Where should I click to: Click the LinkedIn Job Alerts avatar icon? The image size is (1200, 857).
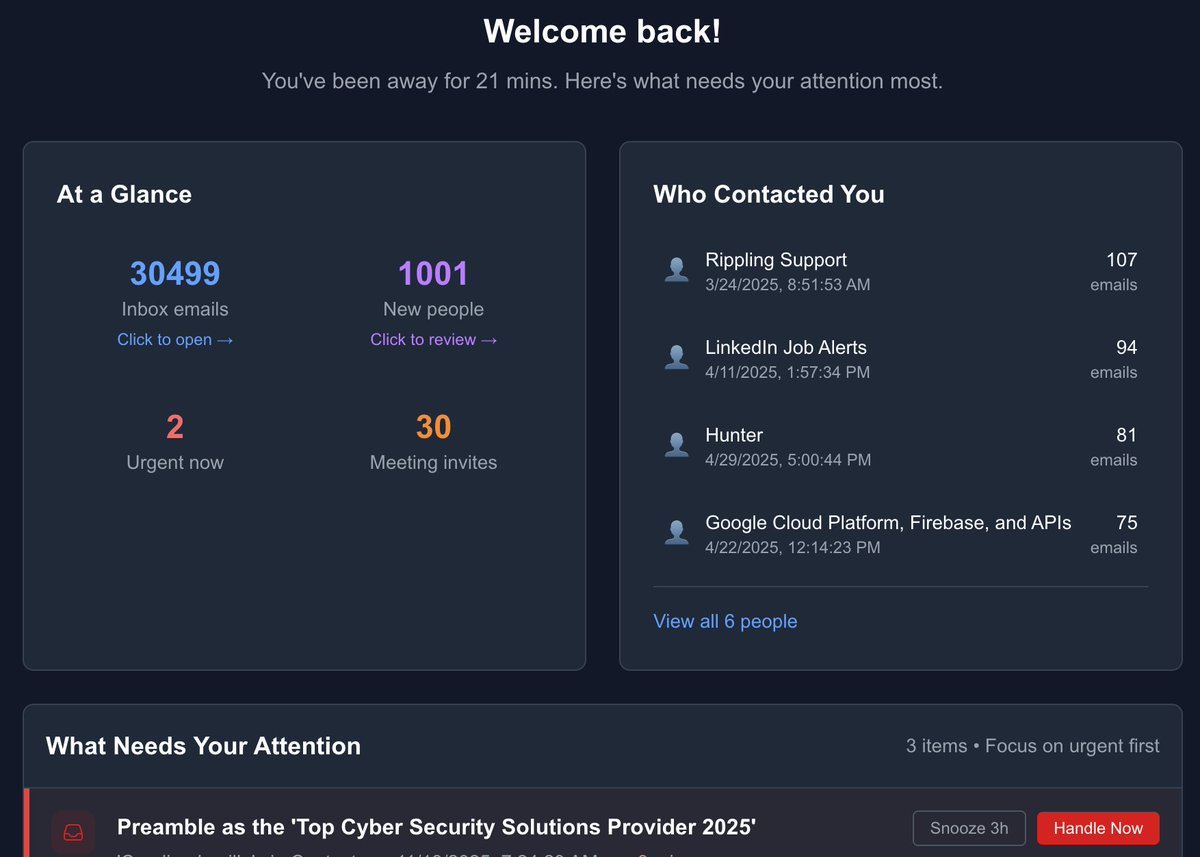click(x=677, y=358)
